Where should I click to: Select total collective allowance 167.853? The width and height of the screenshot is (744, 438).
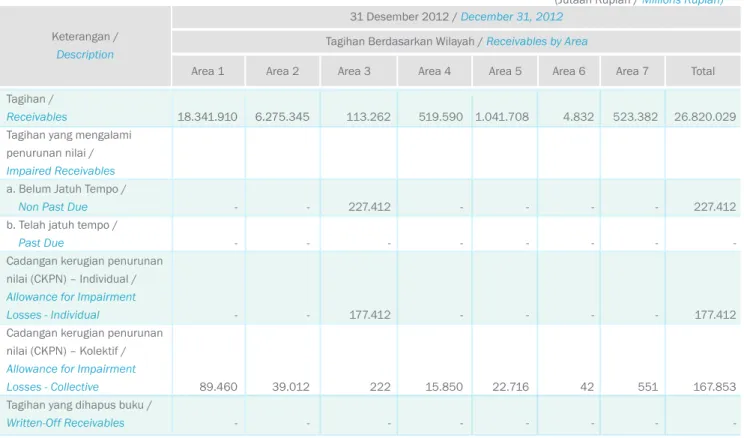coord(714,387)
